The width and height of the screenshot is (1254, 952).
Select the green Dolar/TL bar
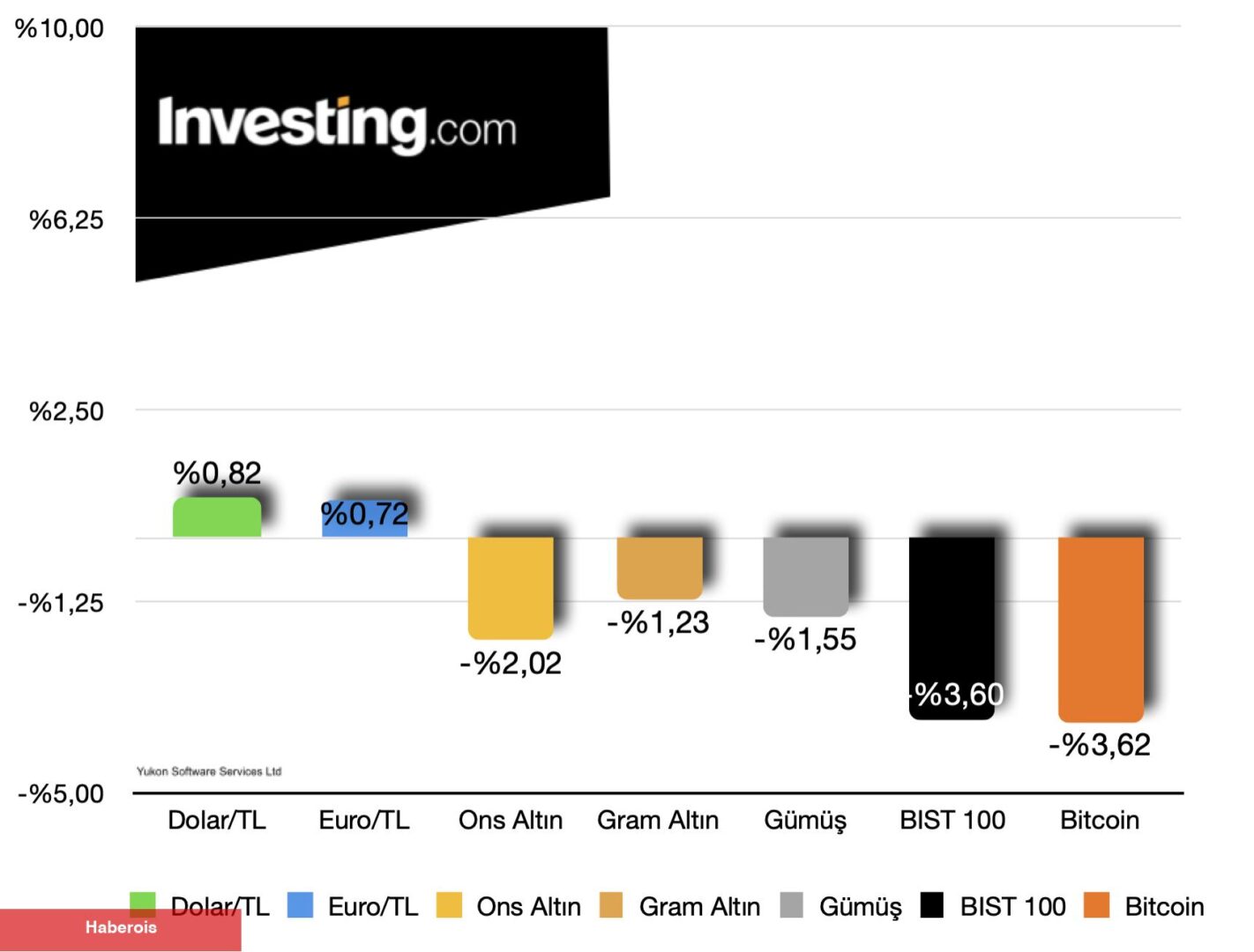click(x=217, y=517)
